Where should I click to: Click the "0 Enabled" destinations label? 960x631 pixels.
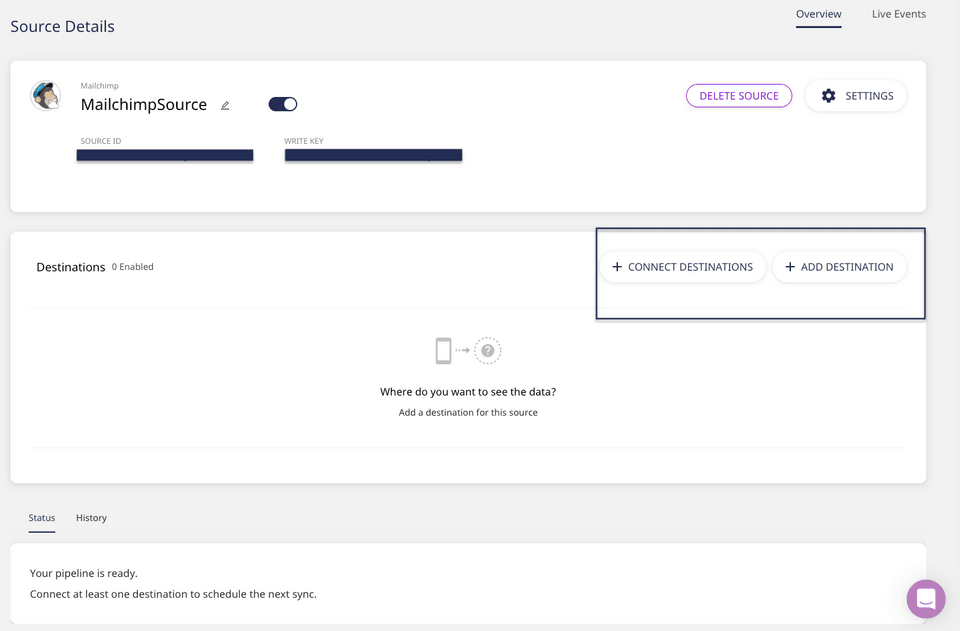click(133, 267)
